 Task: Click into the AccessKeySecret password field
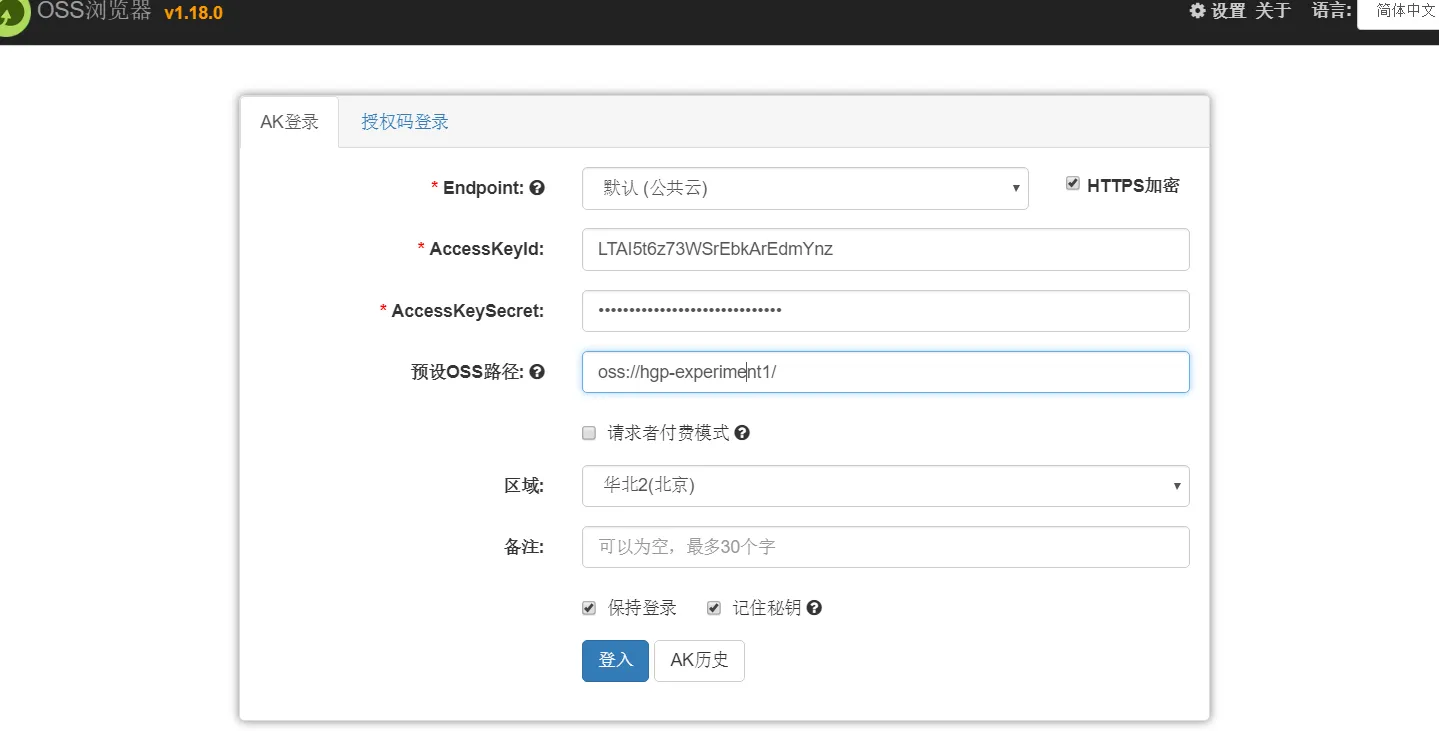pos(885,311)
